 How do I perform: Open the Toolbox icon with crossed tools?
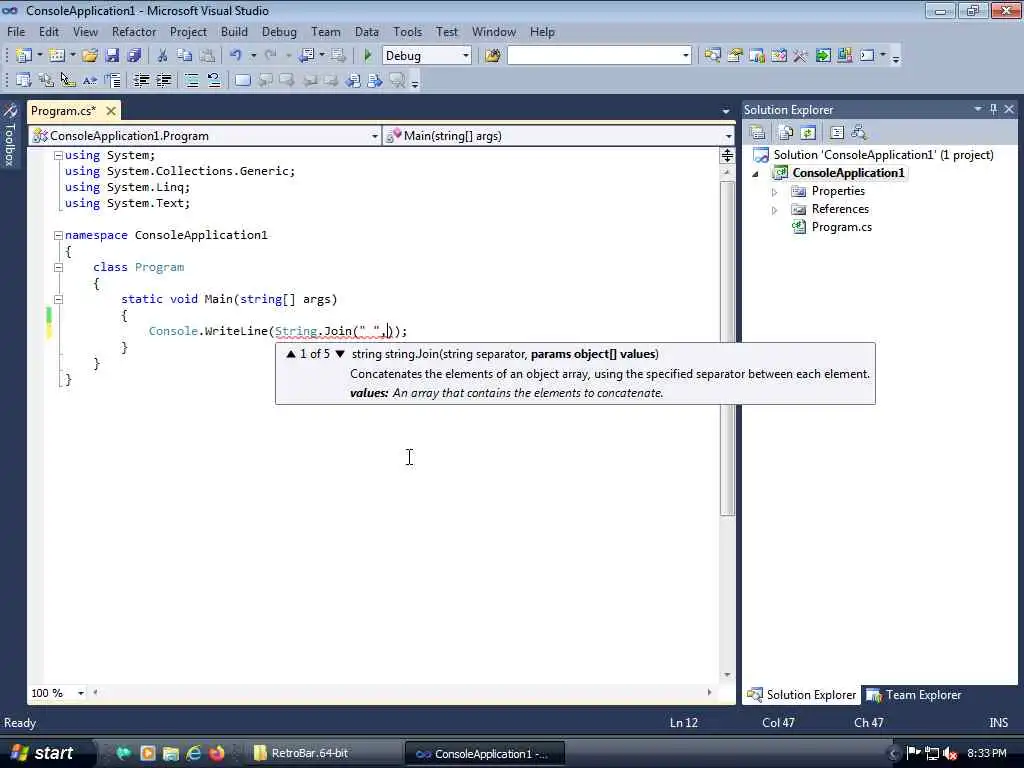click(x=800, y=56)
